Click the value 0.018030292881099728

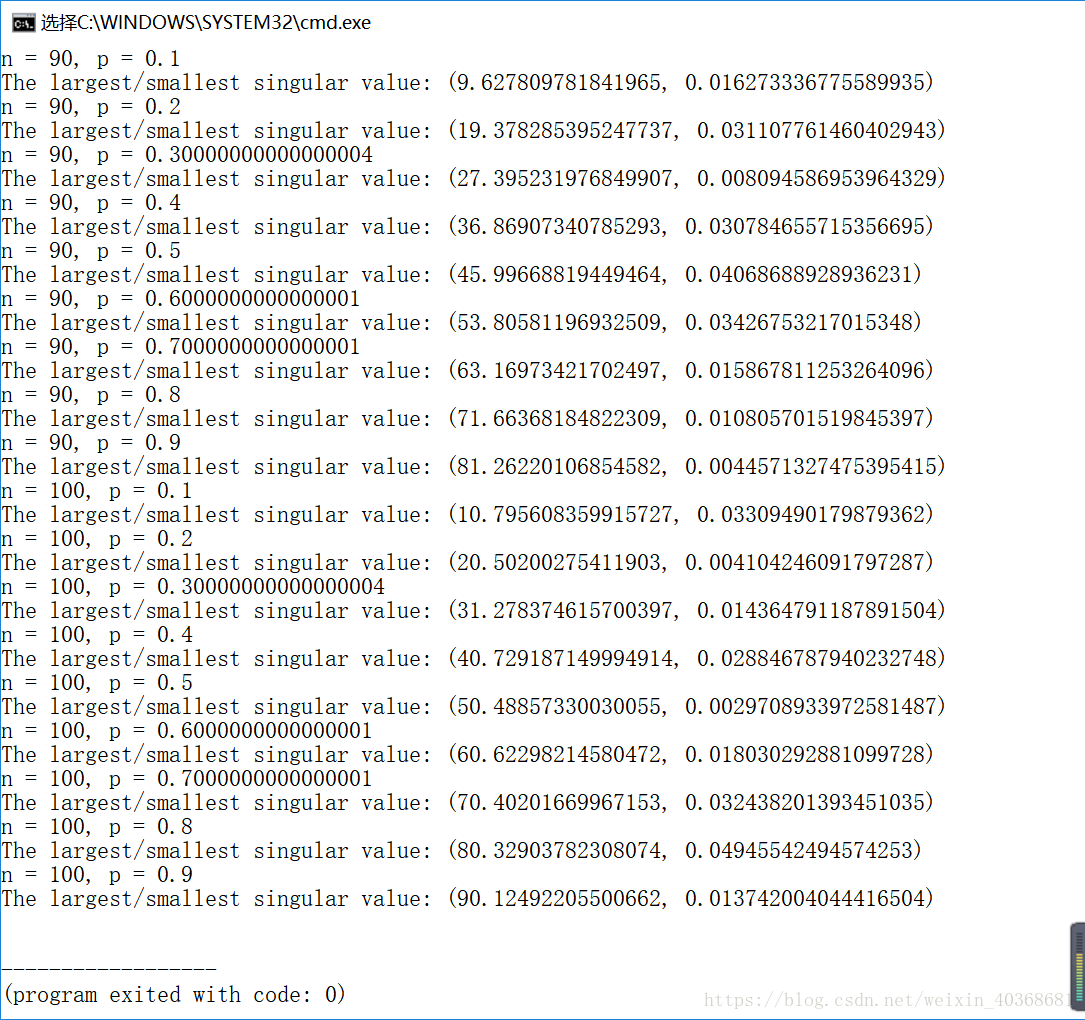[x=803, y=754]
